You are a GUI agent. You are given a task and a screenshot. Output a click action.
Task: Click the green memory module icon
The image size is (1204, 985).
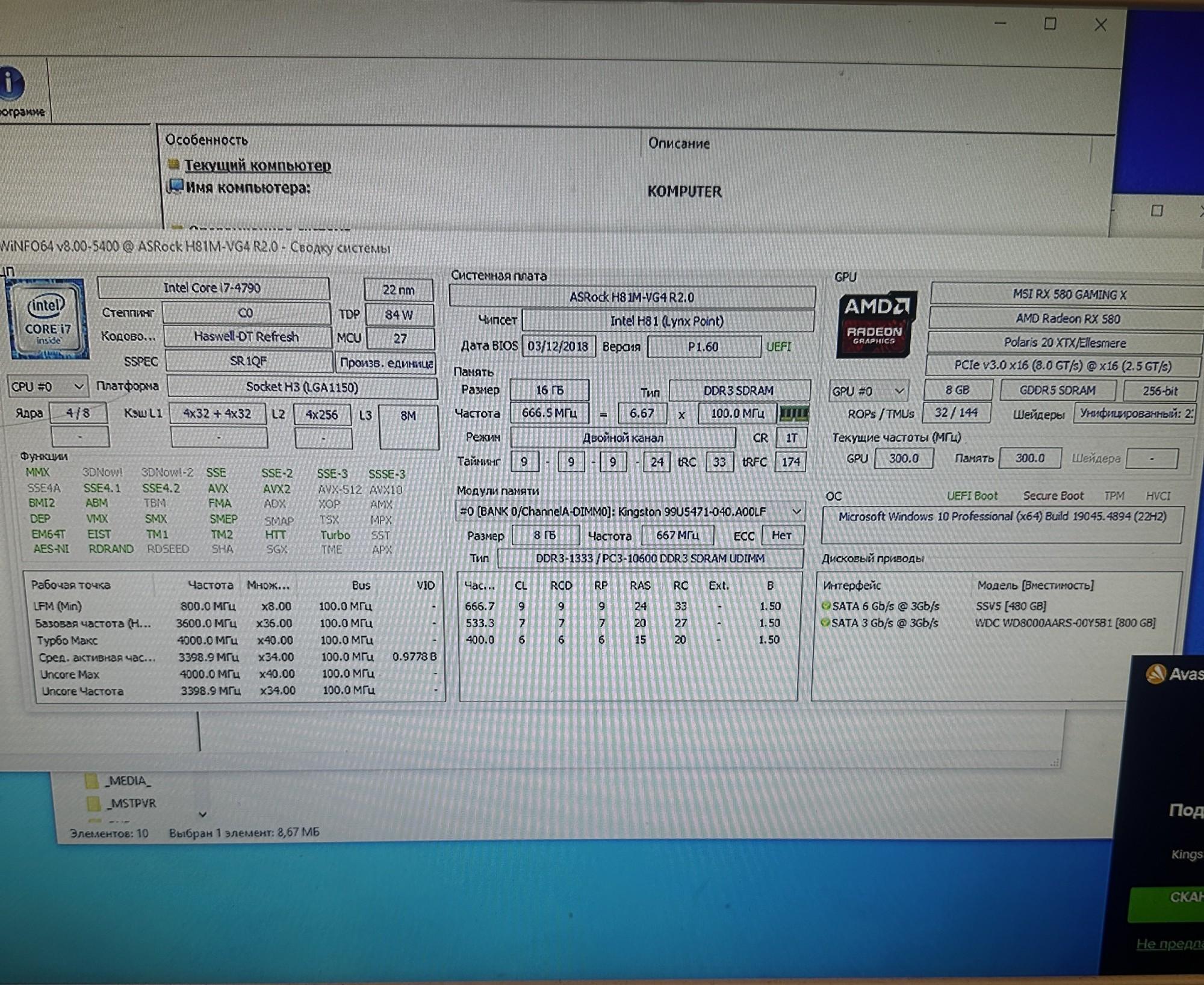point(793,413)
